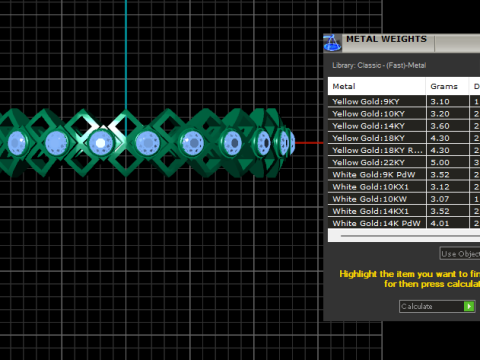Select the Yellow Gold:14KY row

404,126
